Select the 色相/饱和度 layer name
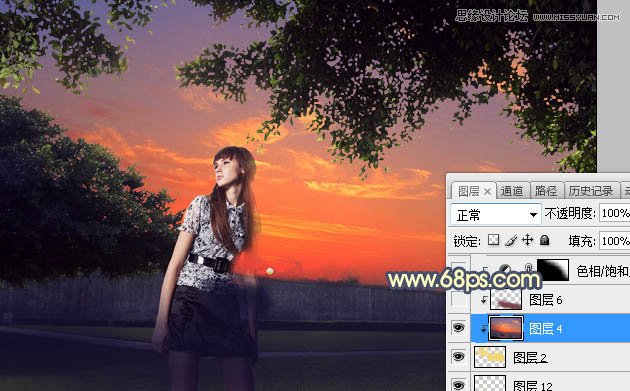The width and height of the screenshot is (630, 391). 603,271
